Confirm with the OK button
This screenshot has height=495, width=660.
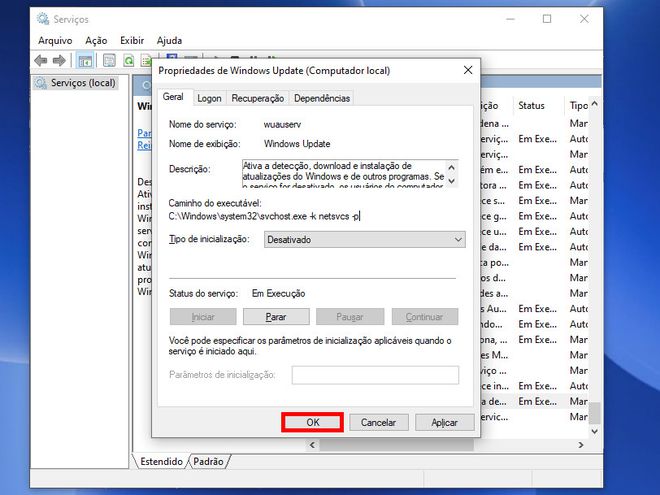(x=313, y=423)
